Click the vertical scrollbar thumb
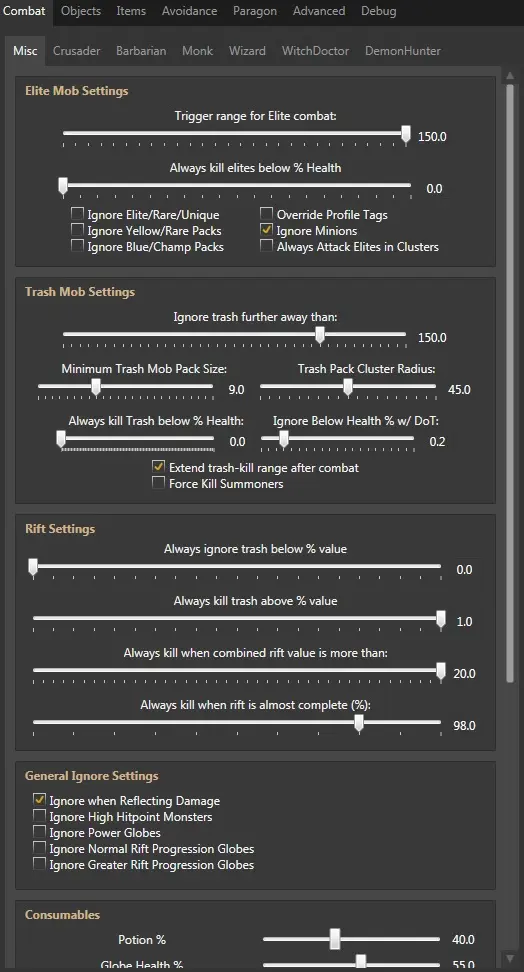 click(510, 382)
